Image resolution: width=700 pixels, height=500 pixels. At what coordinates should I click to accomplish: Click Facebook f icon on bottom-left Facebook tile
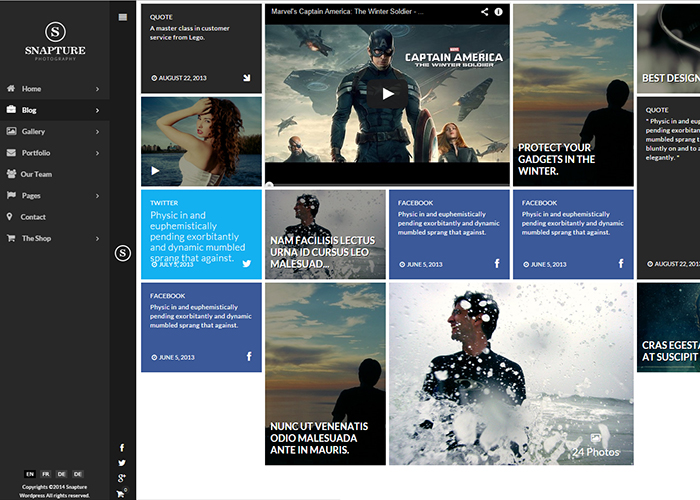click(249, 356)
